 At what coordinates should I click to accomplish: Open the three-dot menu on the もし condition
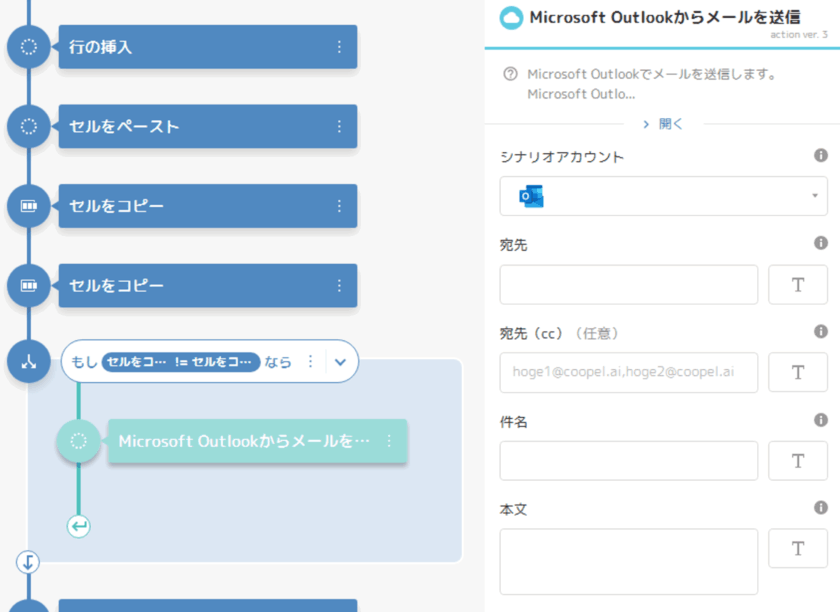(310, 362)
